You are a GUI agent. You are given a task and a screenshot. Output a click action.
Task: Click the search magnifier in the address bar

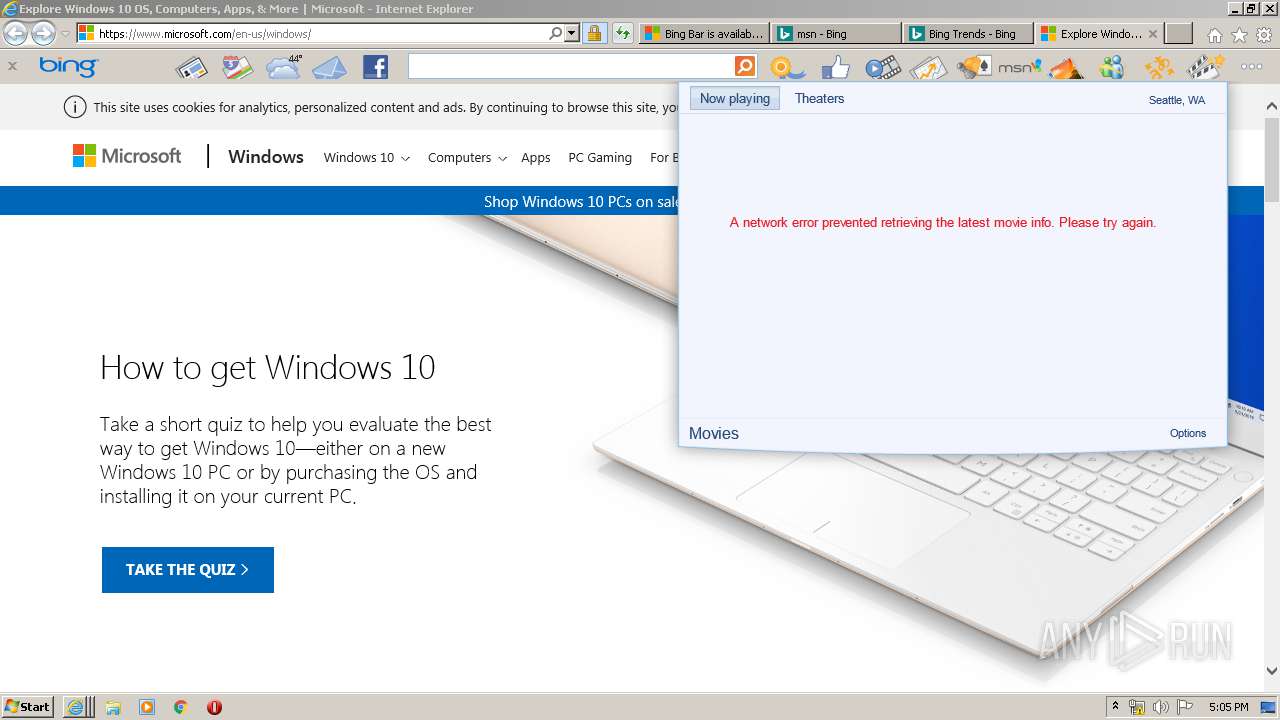pos(556,33)
